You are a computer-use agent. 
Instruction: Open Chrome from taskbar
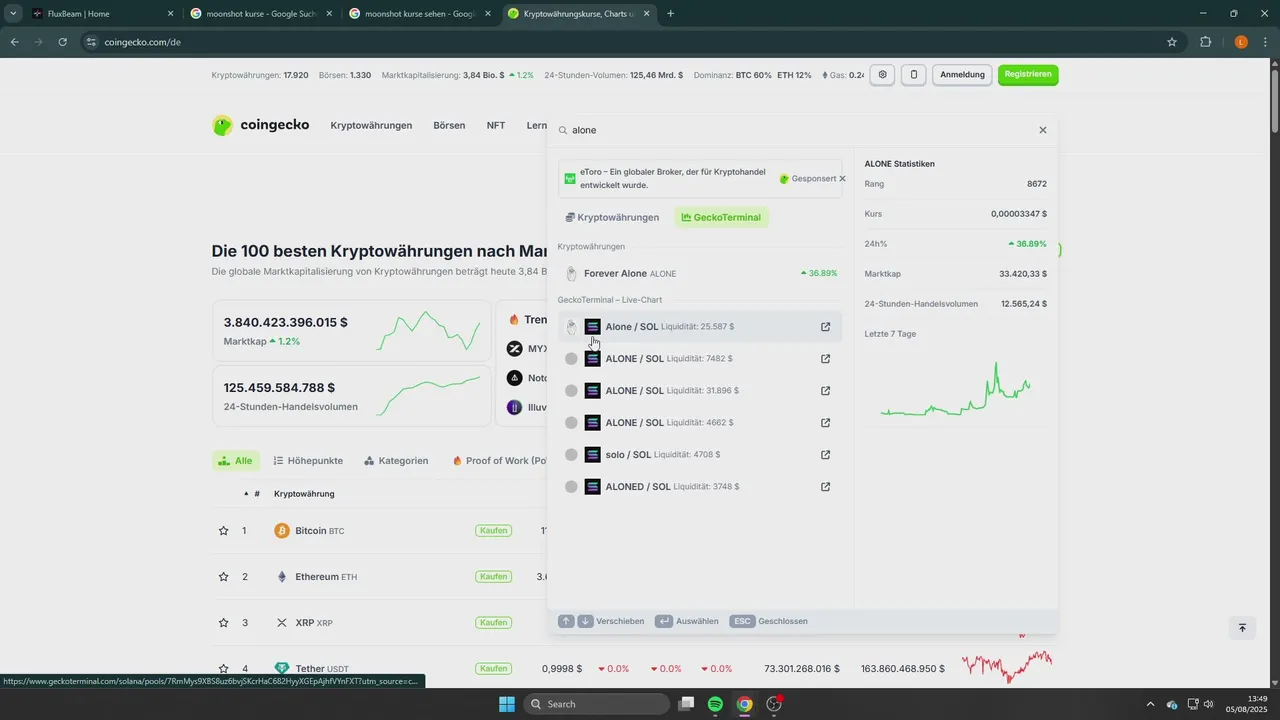pyautogui.click(x=745, y=704)
